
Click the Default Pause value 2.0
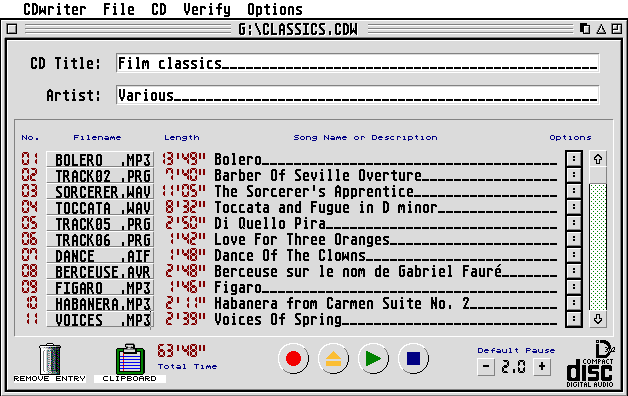click(x=513, y=366)
